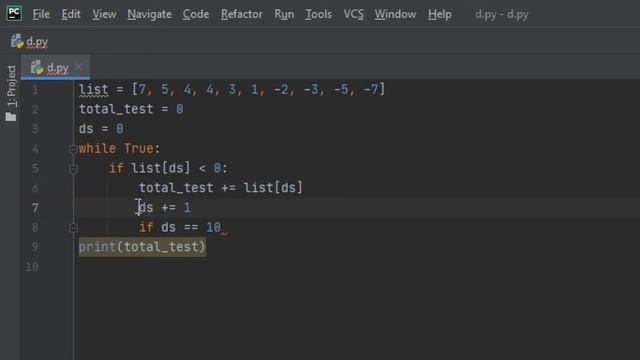The width and height of the screenshot is (640, 360).
Task: Collapse the if ds == 10 fold marker
Action: point(73,228)
